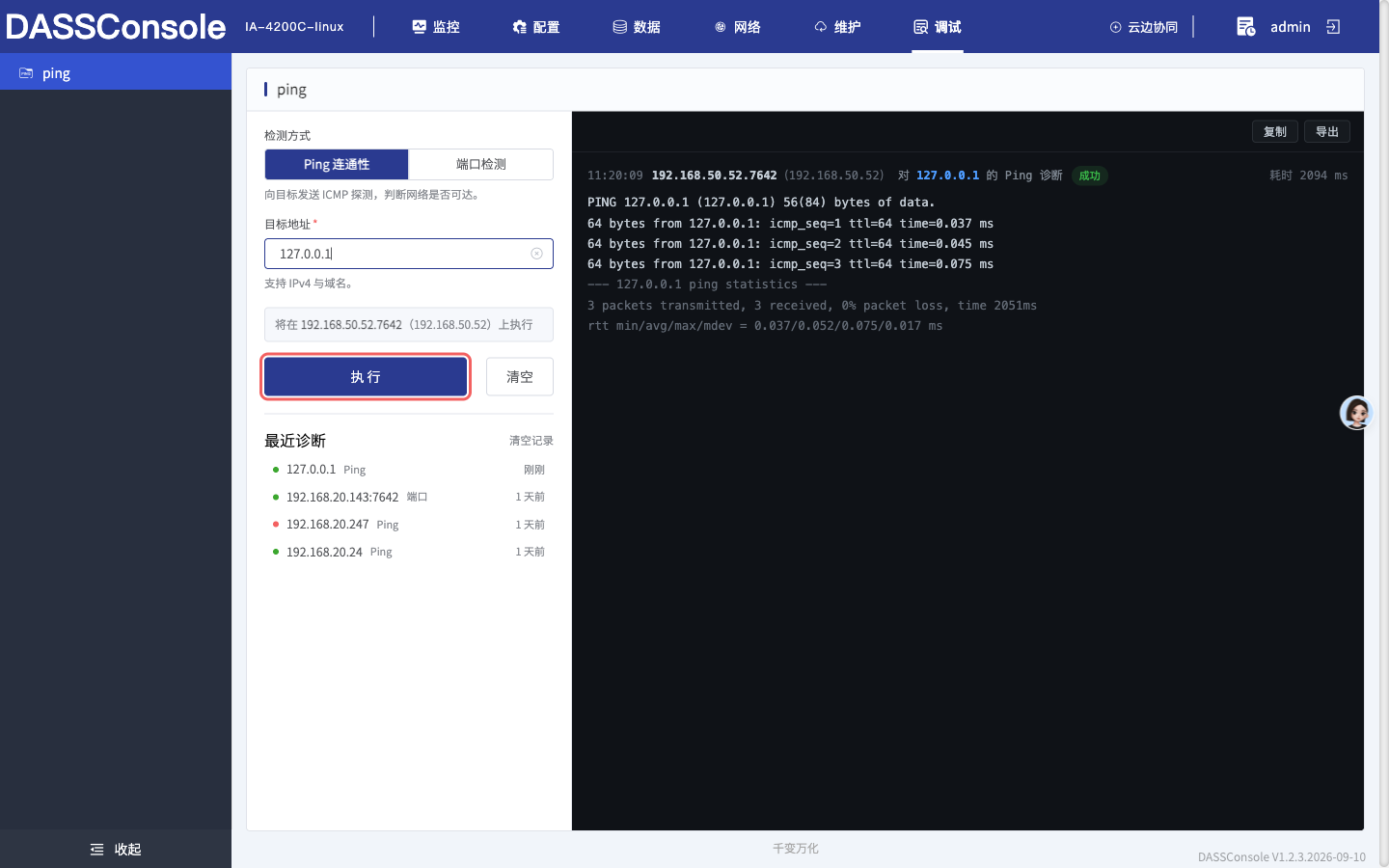The width and height of the screenshot is (1389, 868).
Task: Open recent diagnosis 127.0.0.1 Ping
Action: tap(409, 470)
